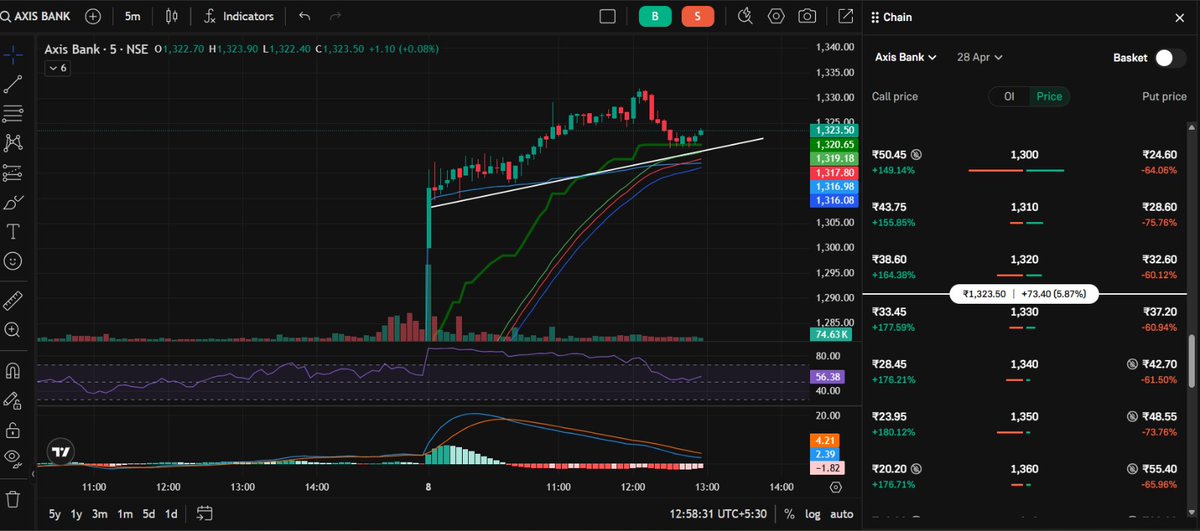Select the trend line drawing tool
Screen dimensions: 1200x531
14,84
